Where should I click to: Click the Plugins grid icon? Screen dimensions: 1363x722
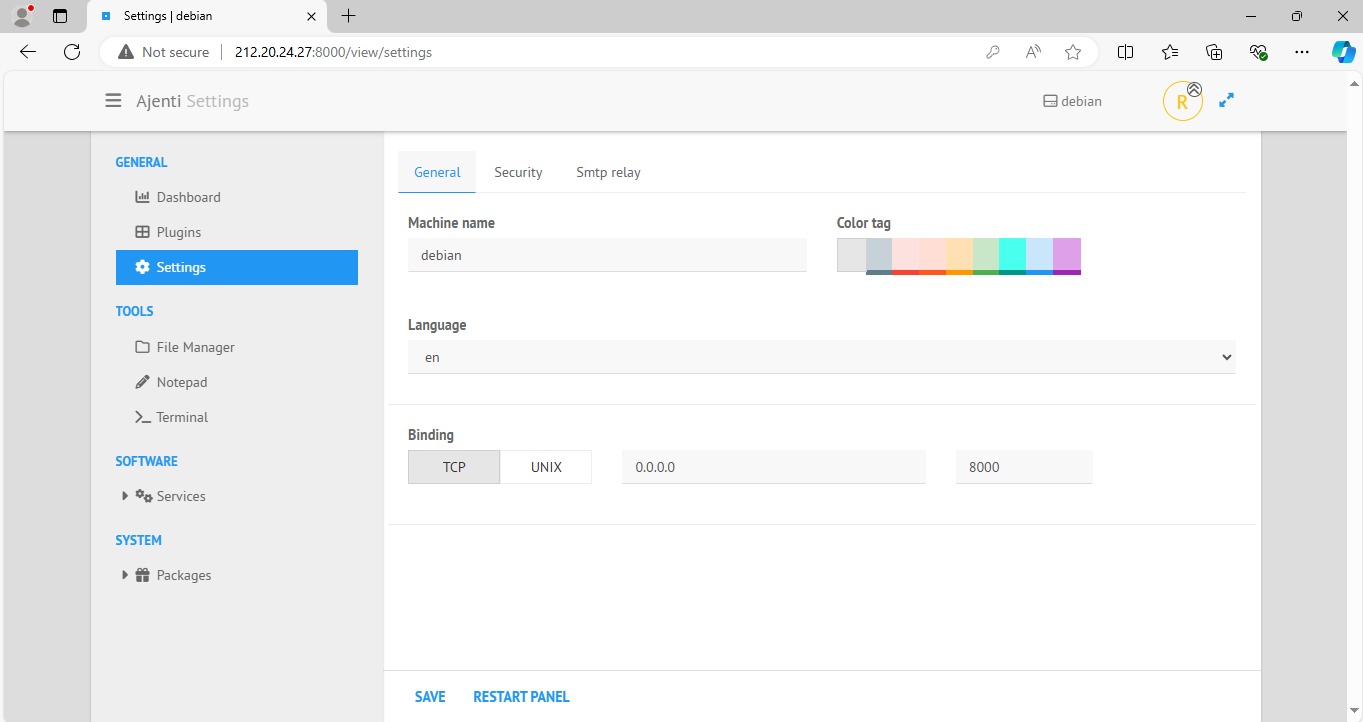(x=142, y=232)
